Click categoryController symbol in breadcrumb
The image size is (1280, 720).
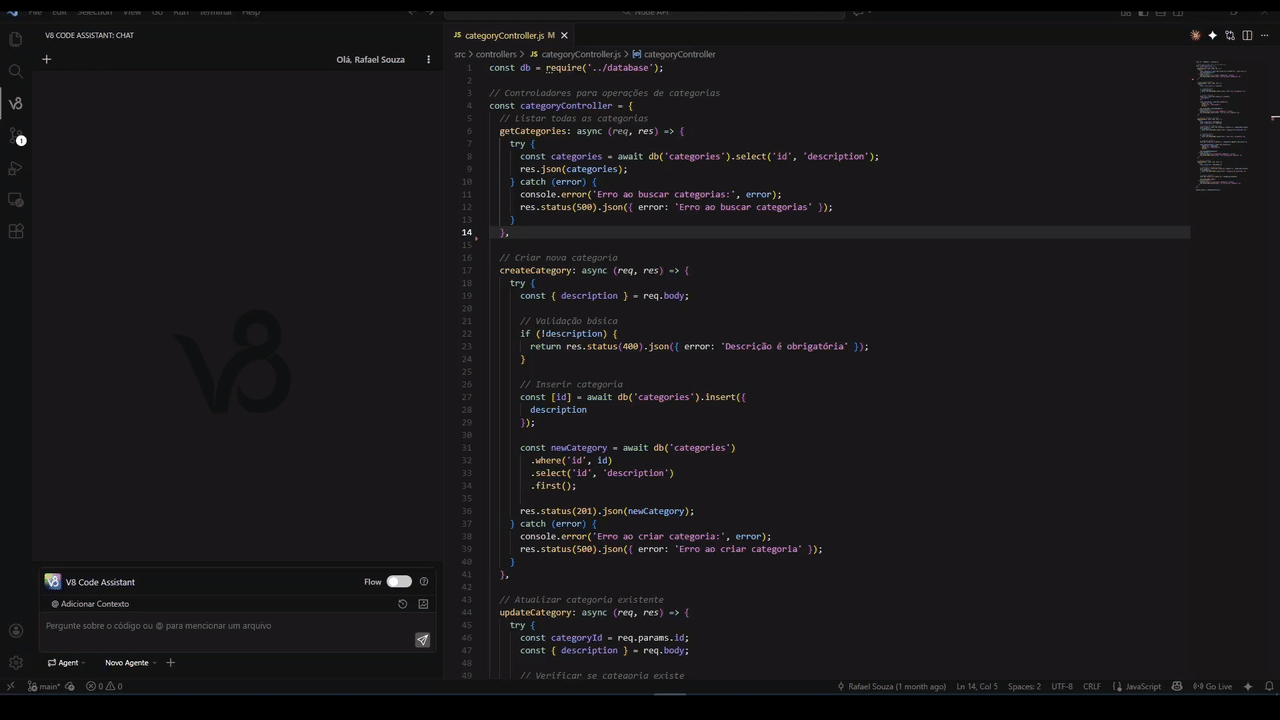tap(674, 54)
